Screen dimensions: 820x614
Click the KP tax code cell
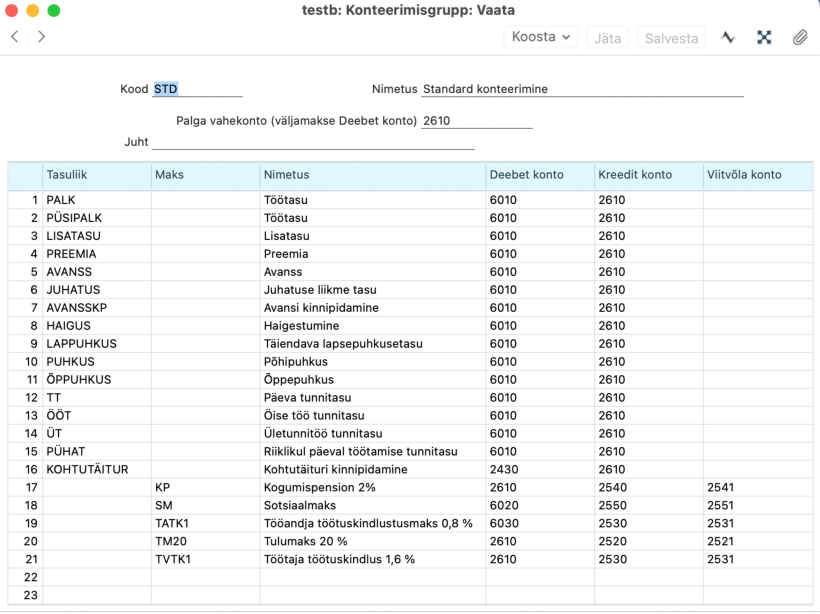coord(206,487)
